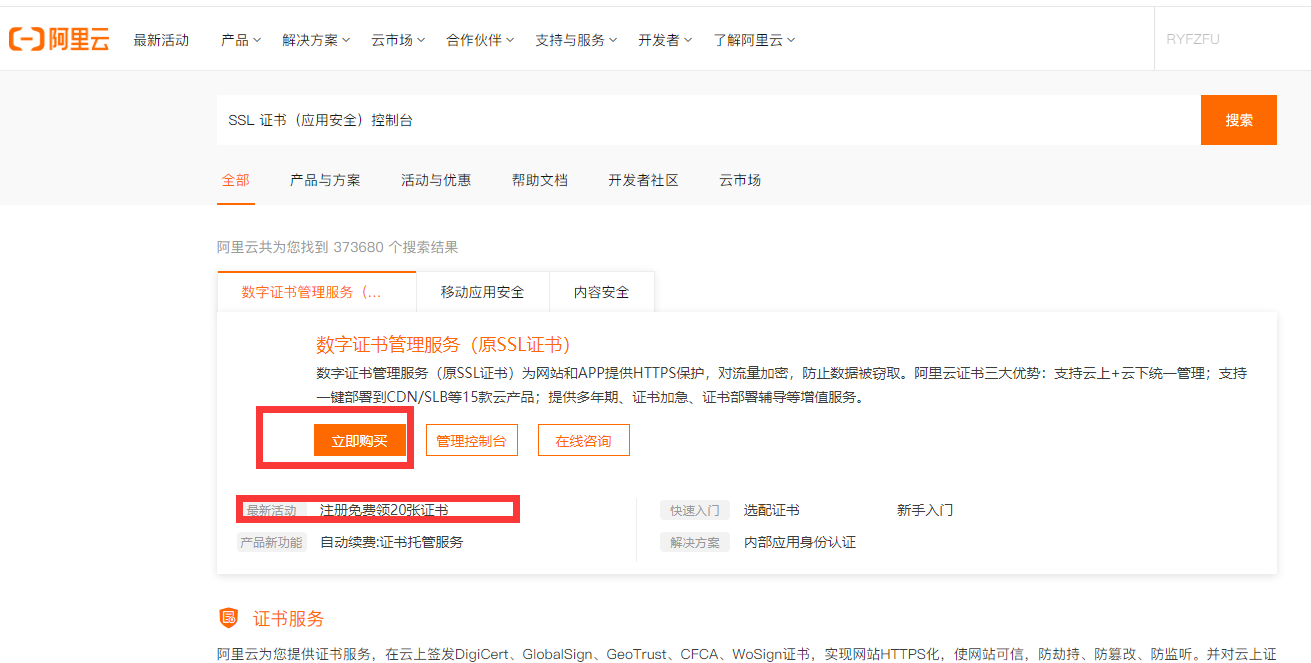Open the 支持与服务 dropdown
1311x663 pixels.
click(576, 39)
